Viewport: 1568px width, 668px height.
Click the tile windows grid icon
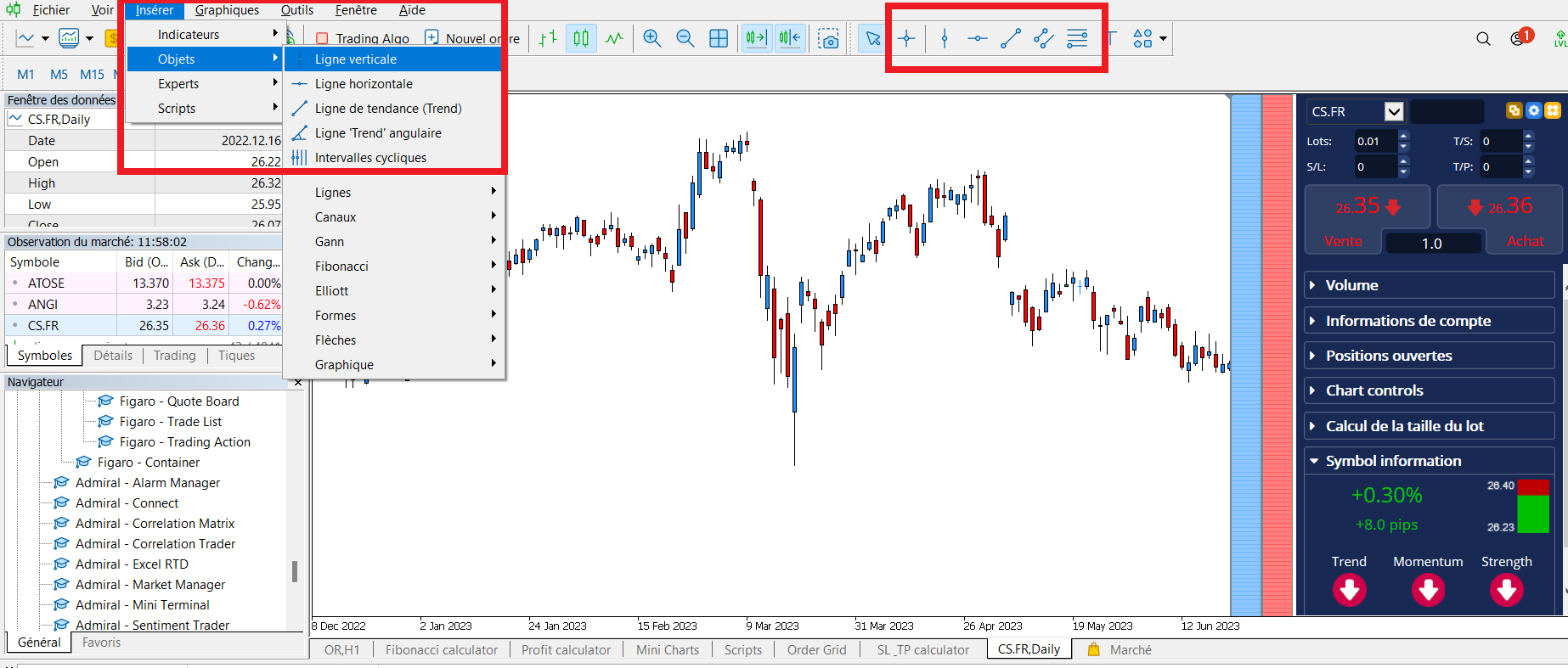click(719, 38)
